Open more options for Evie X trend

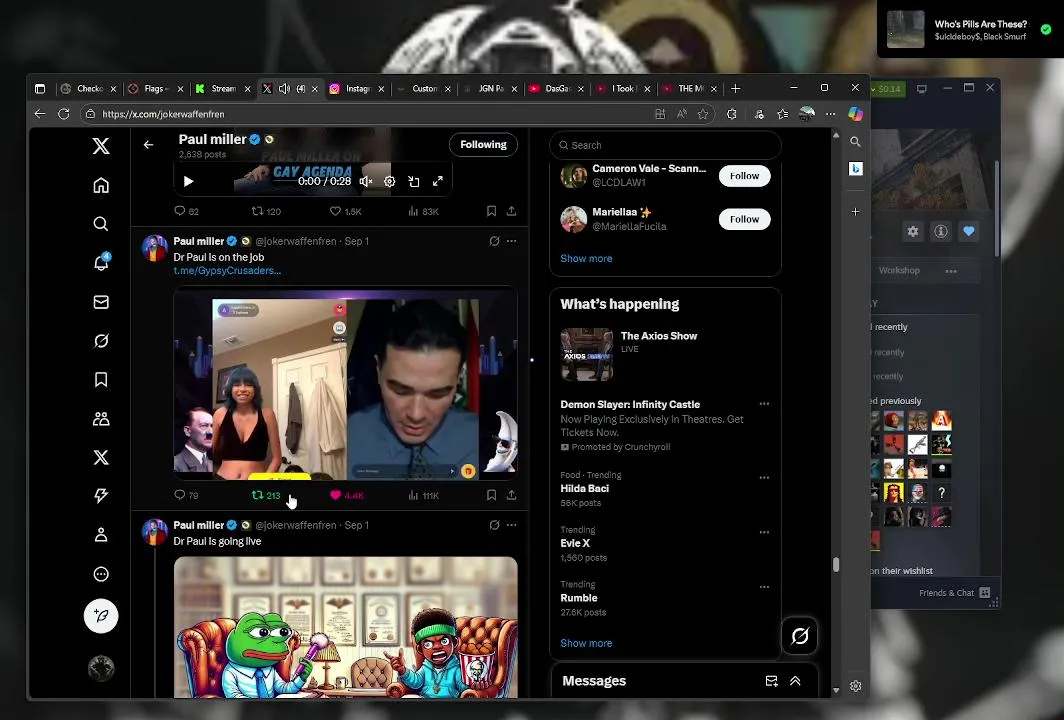(x=764, y=532)
